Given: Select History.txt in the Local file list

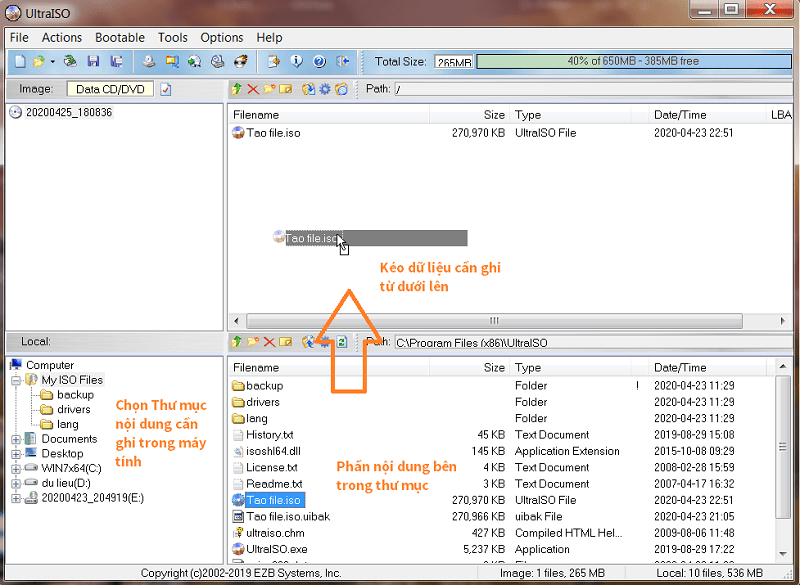Looking at the screenshot, I should pos(269,435).
